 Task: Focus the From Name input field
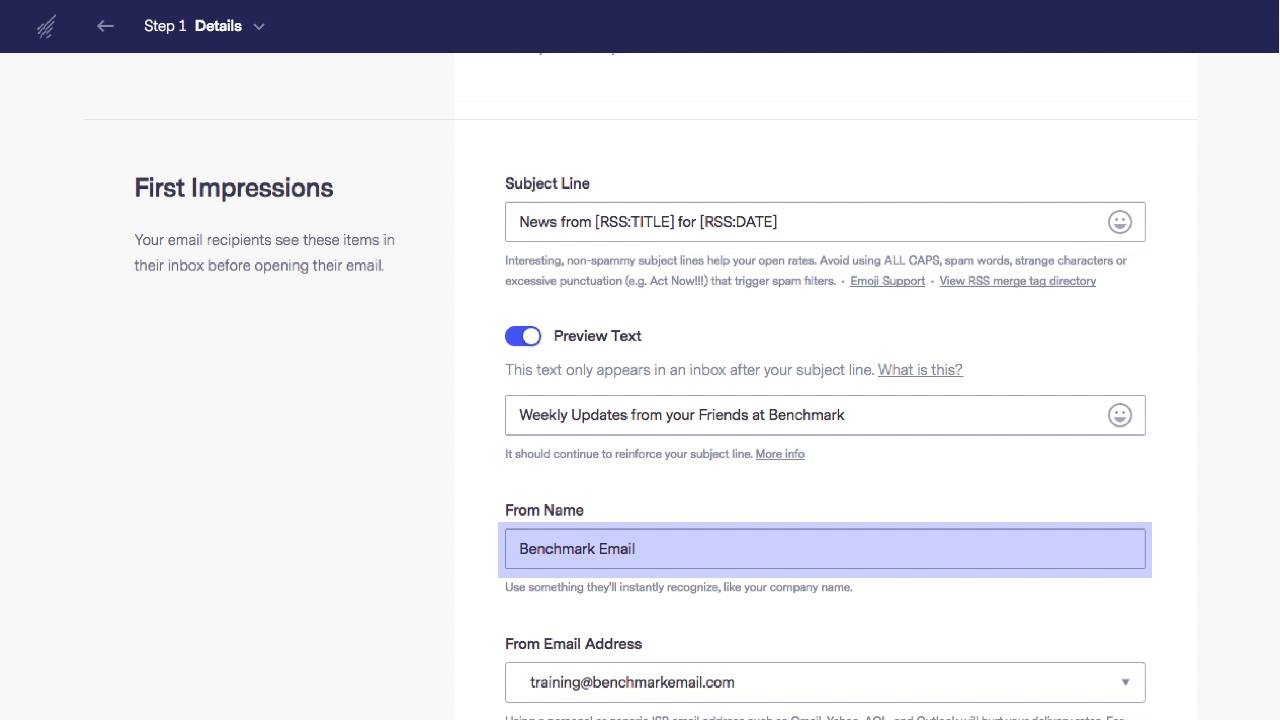pos(825,549)
